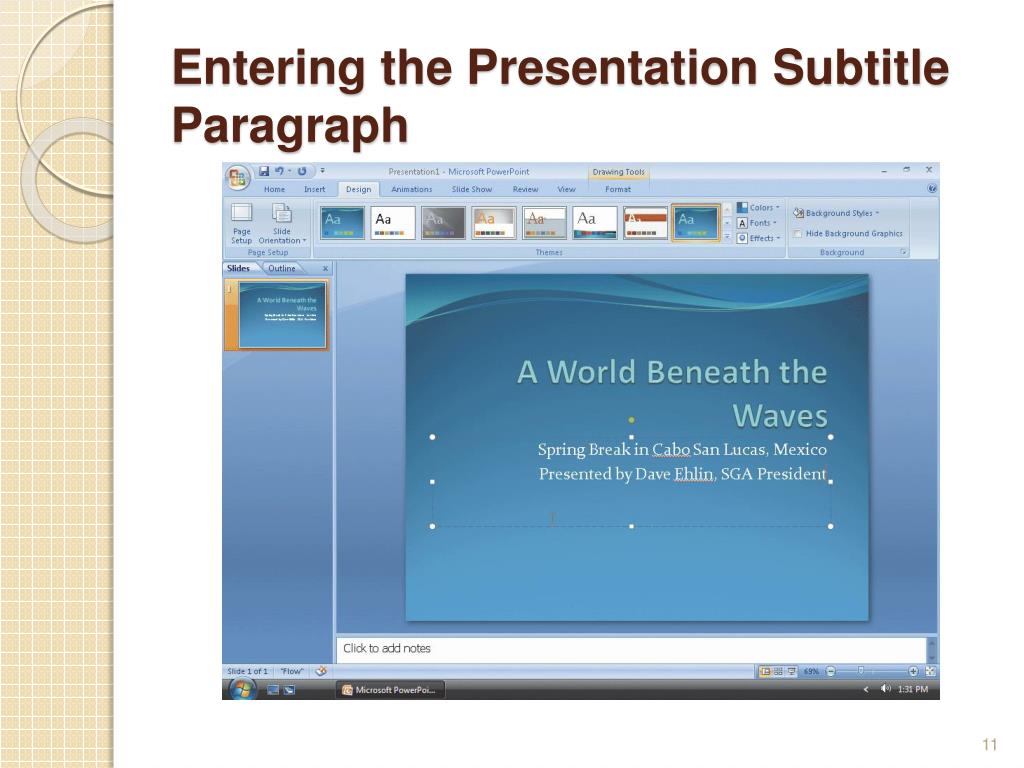Close the Slides/Outline pane
This screenshot has width=1024, height=768.
[325, 268]
